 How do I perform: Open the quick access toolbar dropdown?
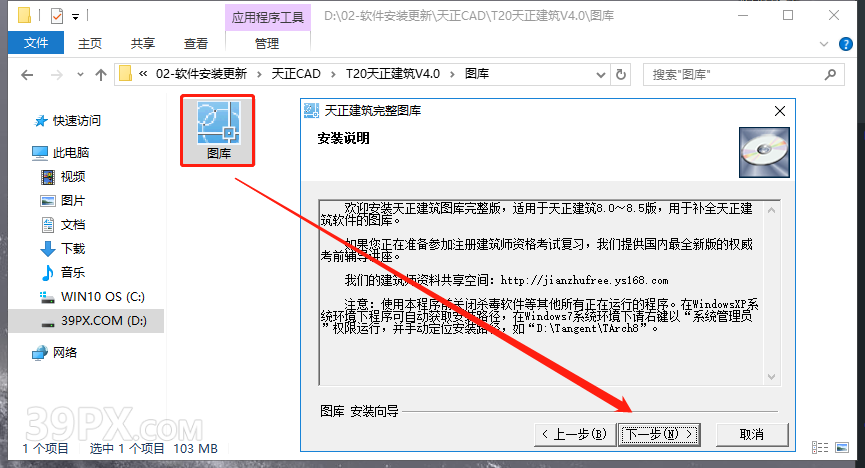[x=76, y=17]
